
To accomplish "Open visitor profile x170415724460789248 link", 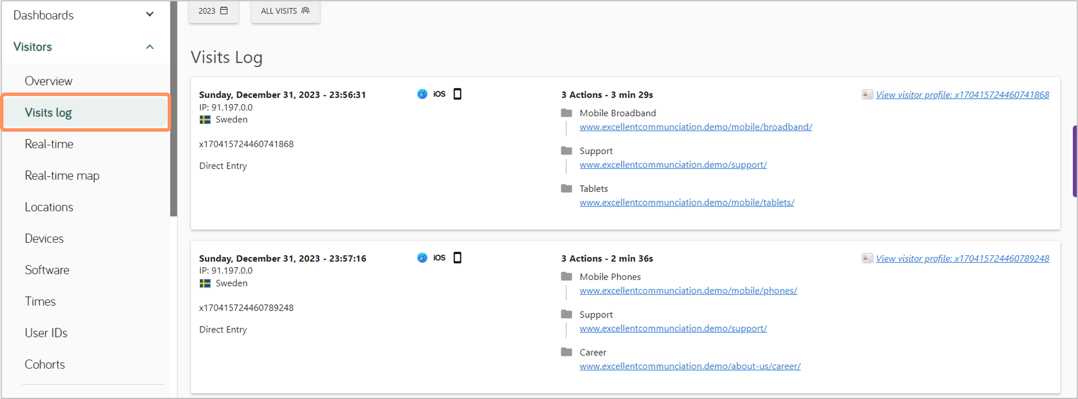I will (962, 259).
